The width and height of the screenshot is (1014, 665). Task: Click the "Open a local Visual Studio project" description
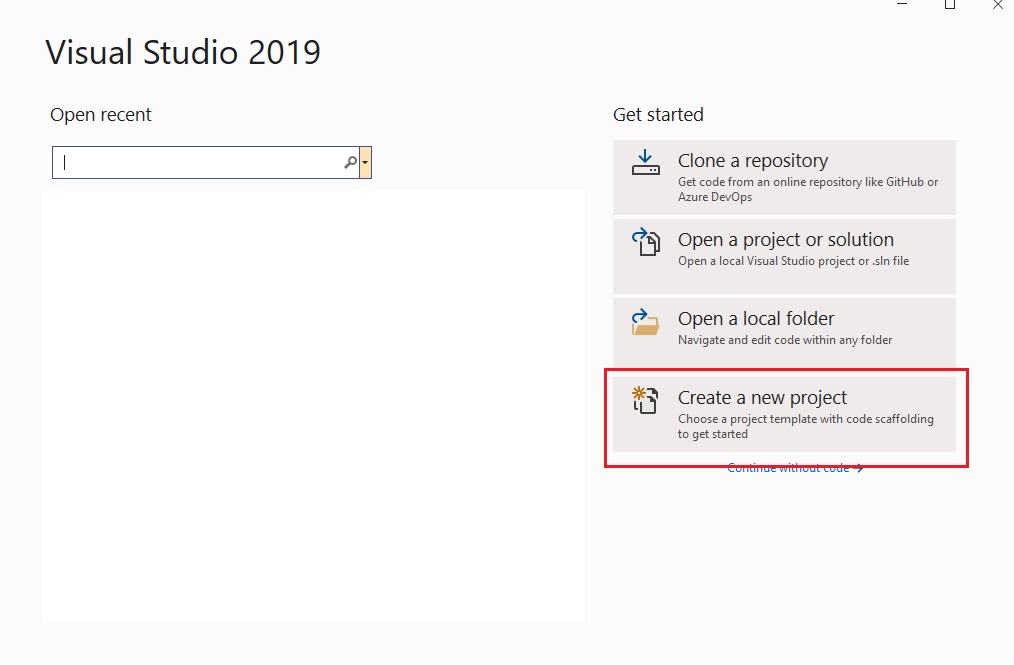click(793, 261)
